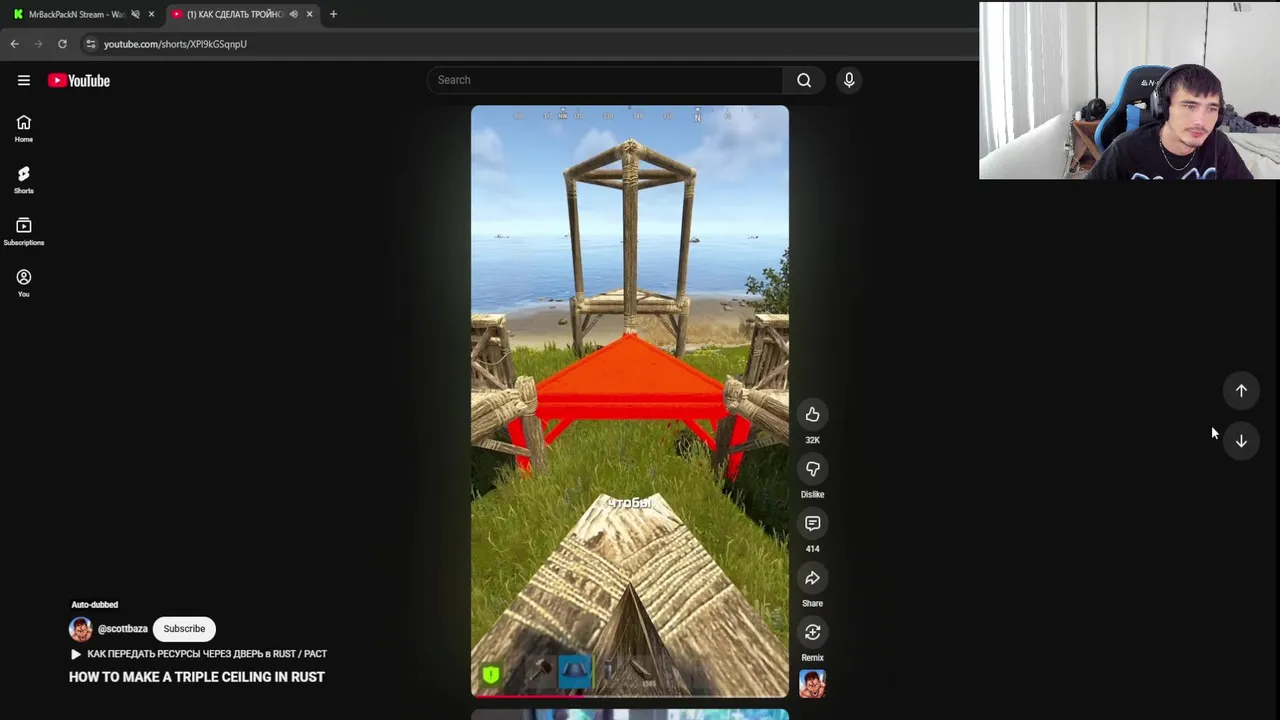Pause the playing Short video
Viewport: 1280px width, 720px height.
[x=630, y=400]
